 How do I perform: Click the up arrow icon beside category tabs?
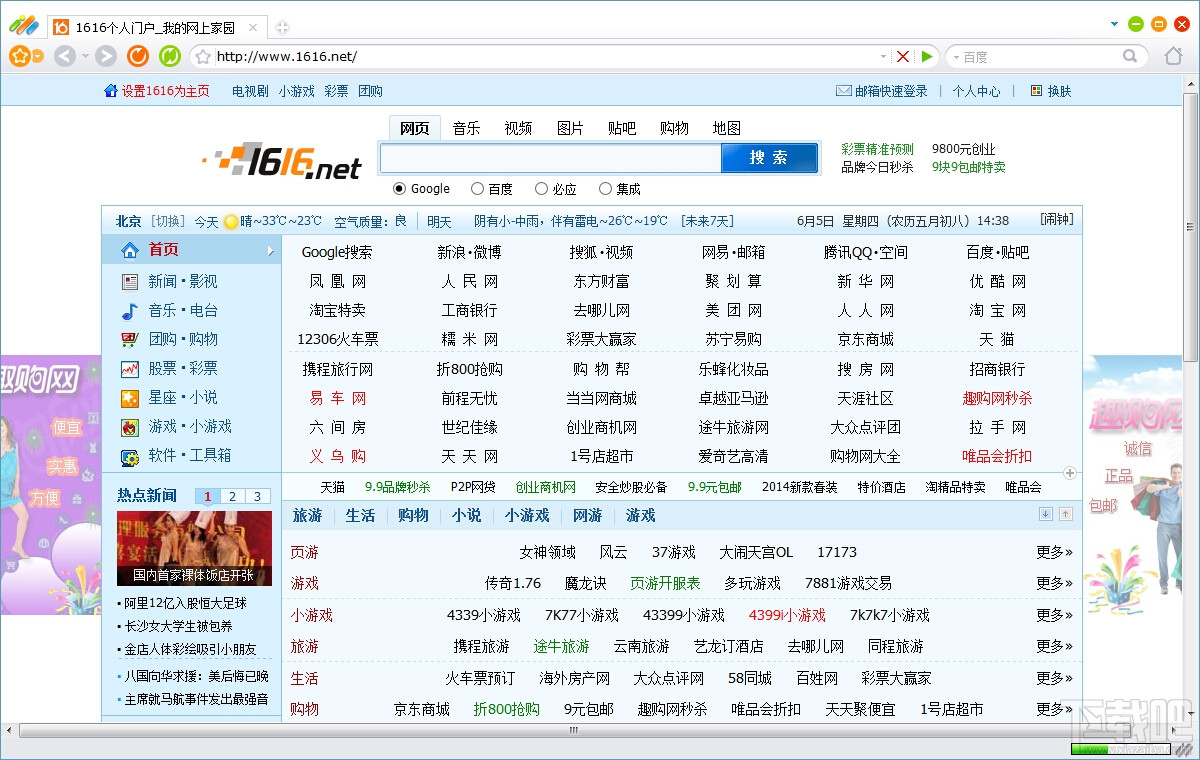tap(1066, 514)
